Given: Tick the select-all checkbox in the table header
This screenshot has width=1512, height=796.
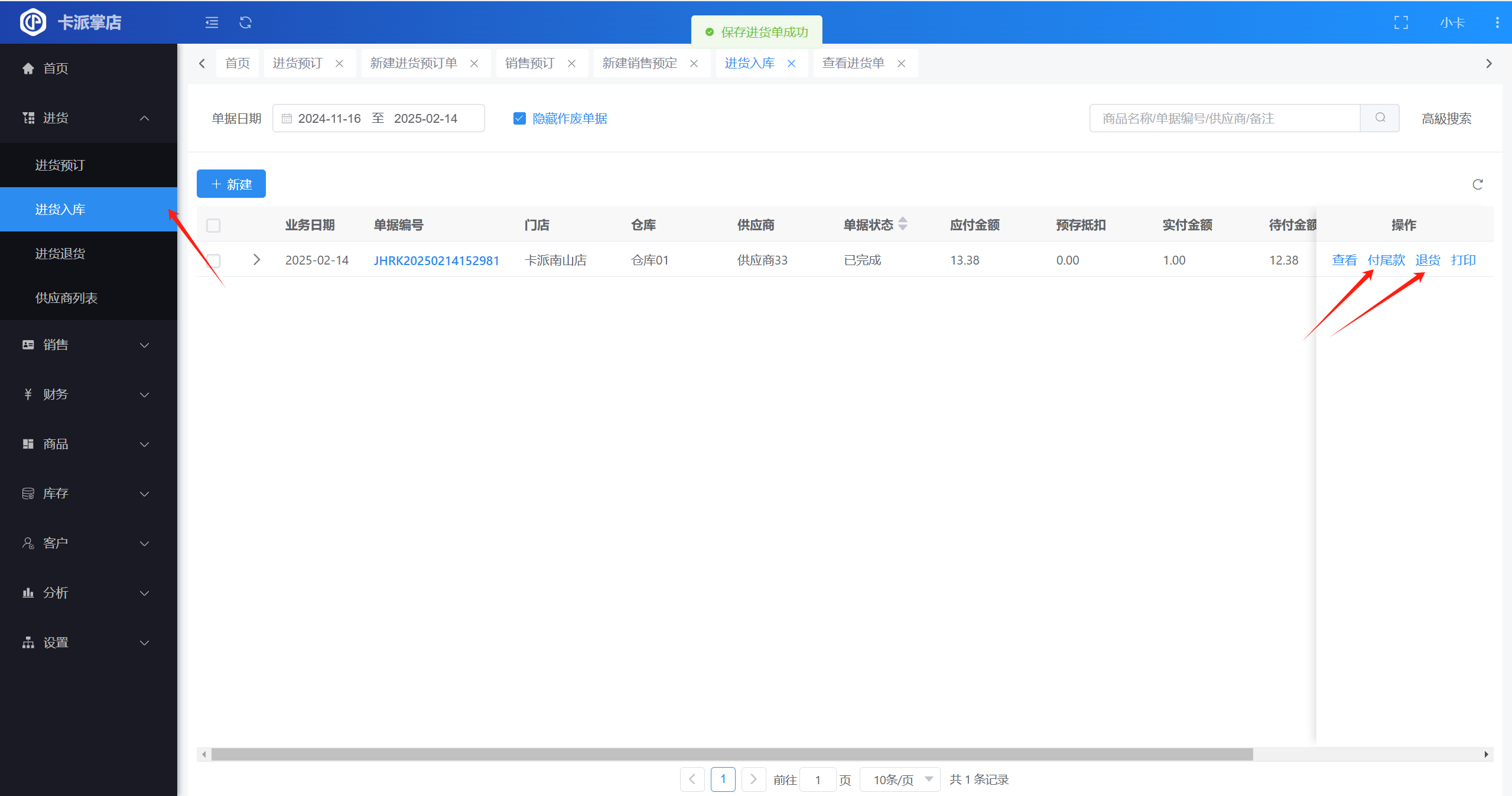Looking at the screenshot, I should click(213, 226).
